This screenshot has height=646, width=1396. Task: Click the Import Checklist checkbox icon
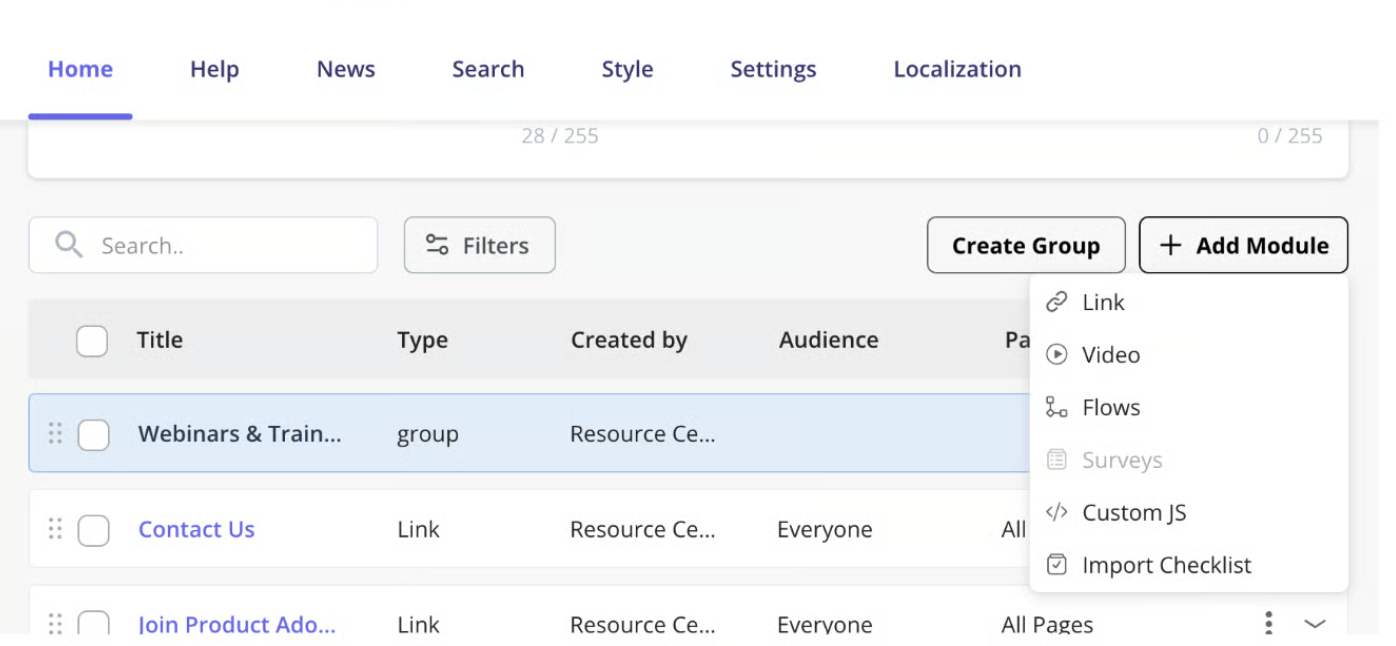[1056, 565]
